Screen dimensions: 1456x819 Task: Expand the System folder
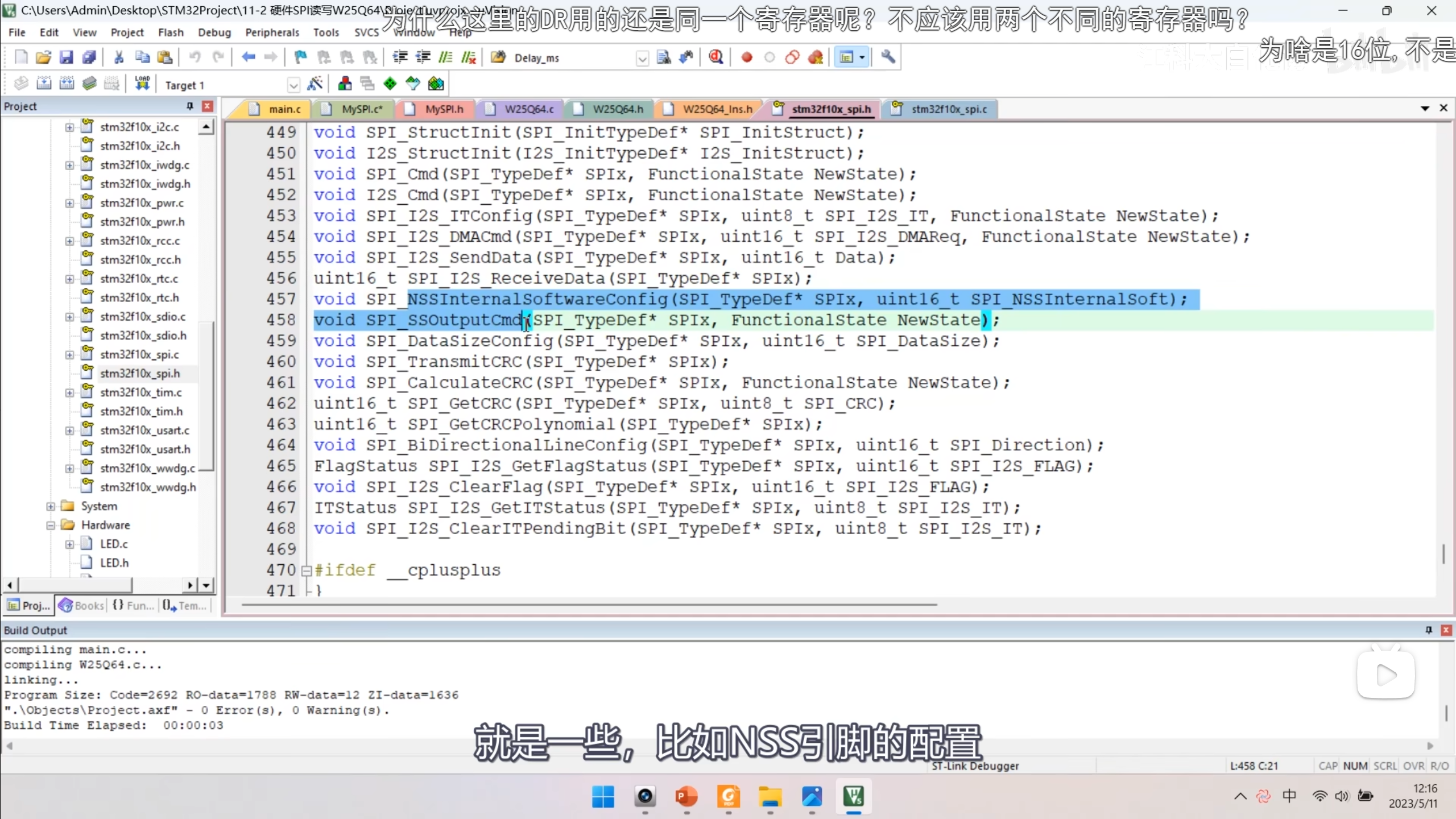pyautogui.click(x=51, y=506)
